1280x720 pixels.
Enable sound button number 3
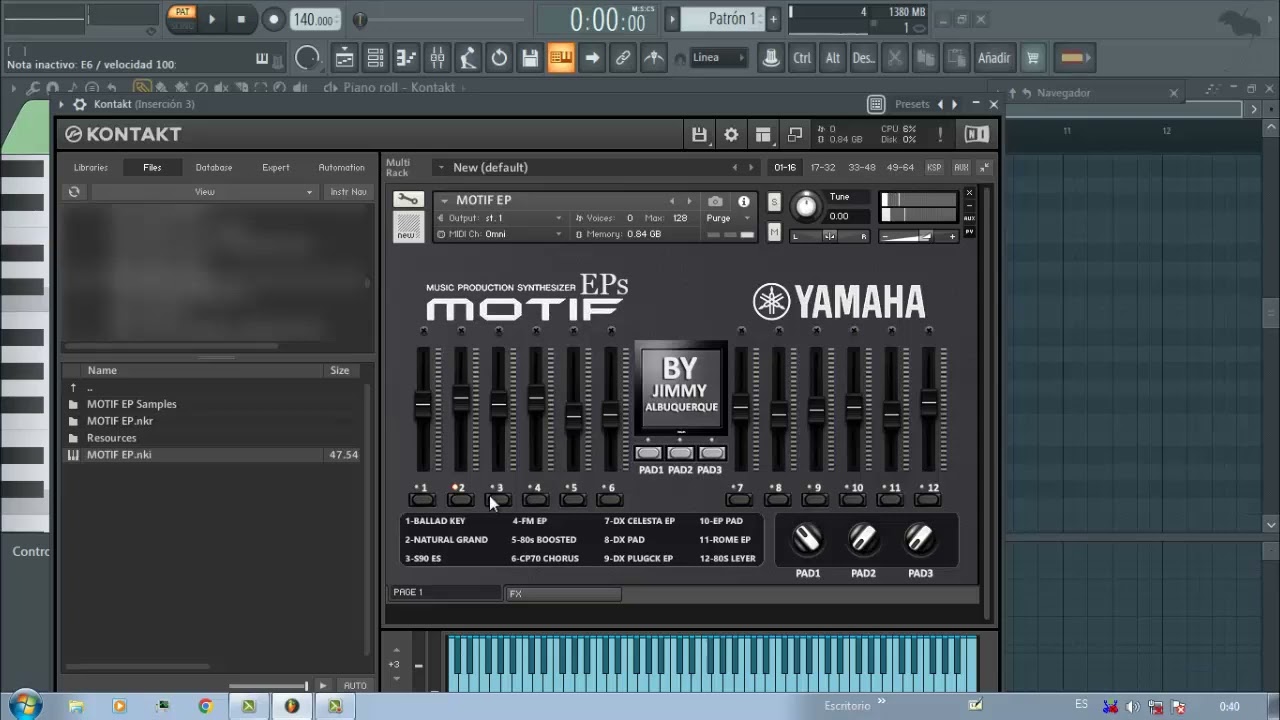(497, 499)
